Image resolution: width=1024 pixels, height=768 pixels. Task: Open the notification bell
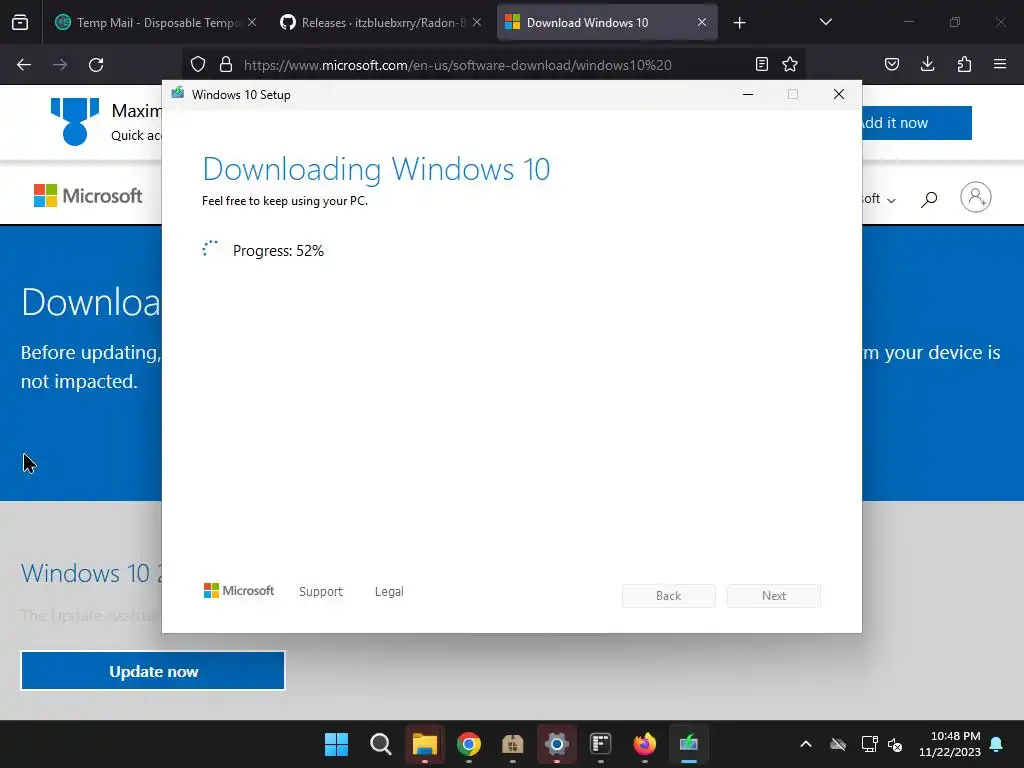point(997,744)
